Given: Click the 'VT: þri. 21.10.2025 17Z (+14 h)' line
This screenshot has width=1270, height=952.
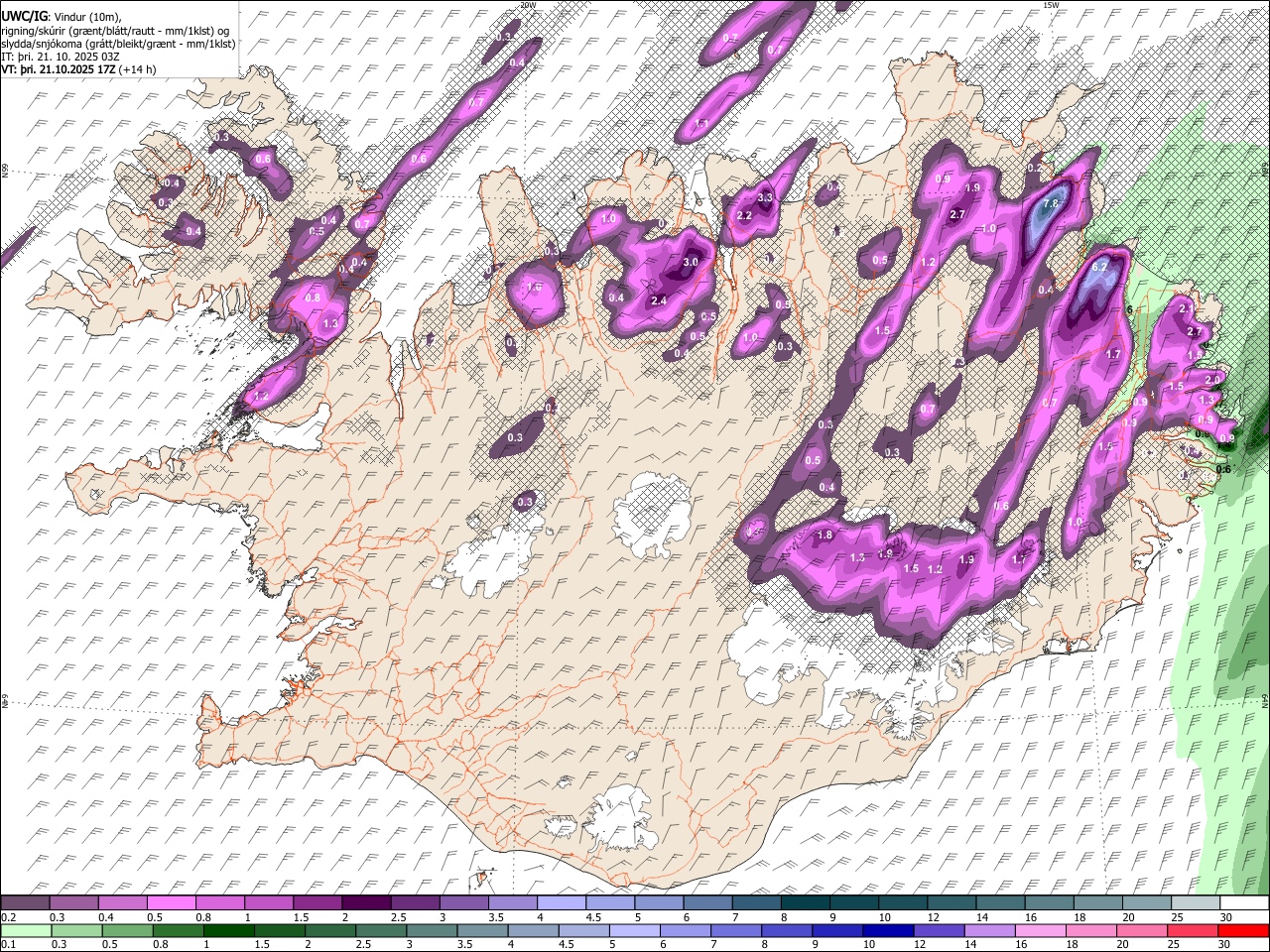Looking at the screenshot, I should coord(78,70).
